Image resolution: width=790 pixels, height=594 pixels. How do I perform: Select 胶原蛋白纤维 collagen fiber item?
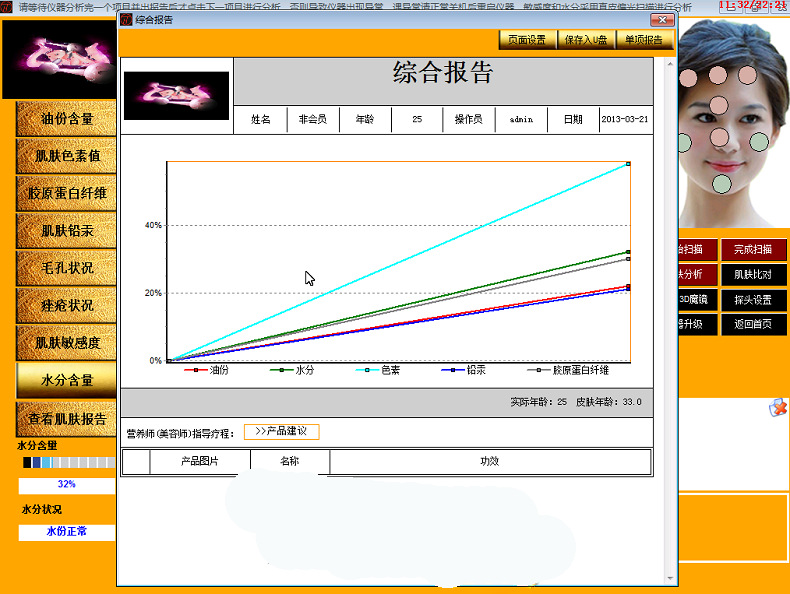[x=67, y=193]
